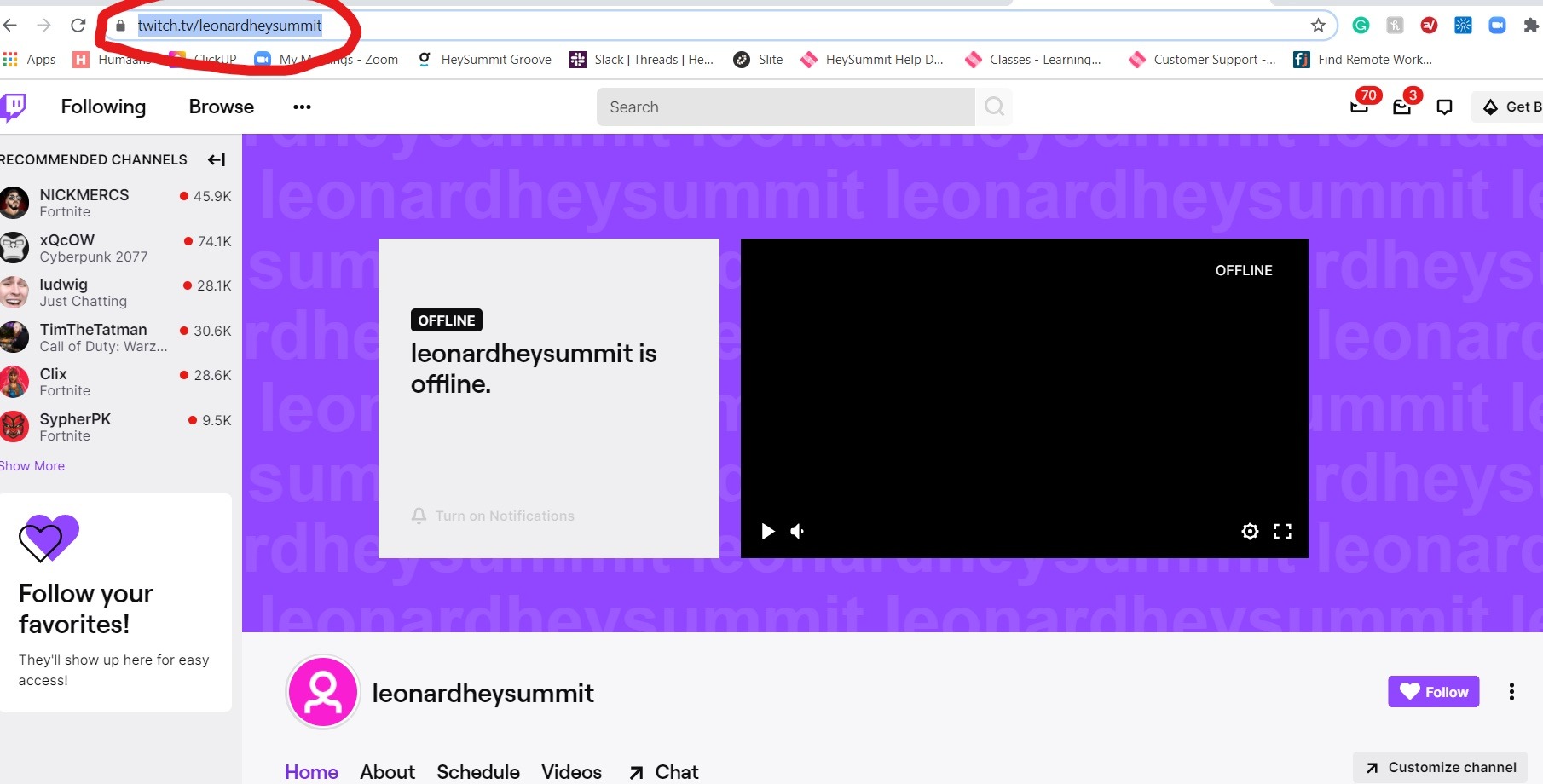Image resolution: width=1543 pixels, height=784 pixels.
Task: Click xQcOW avatar thumbnail
Action: (x=14, y=247)
